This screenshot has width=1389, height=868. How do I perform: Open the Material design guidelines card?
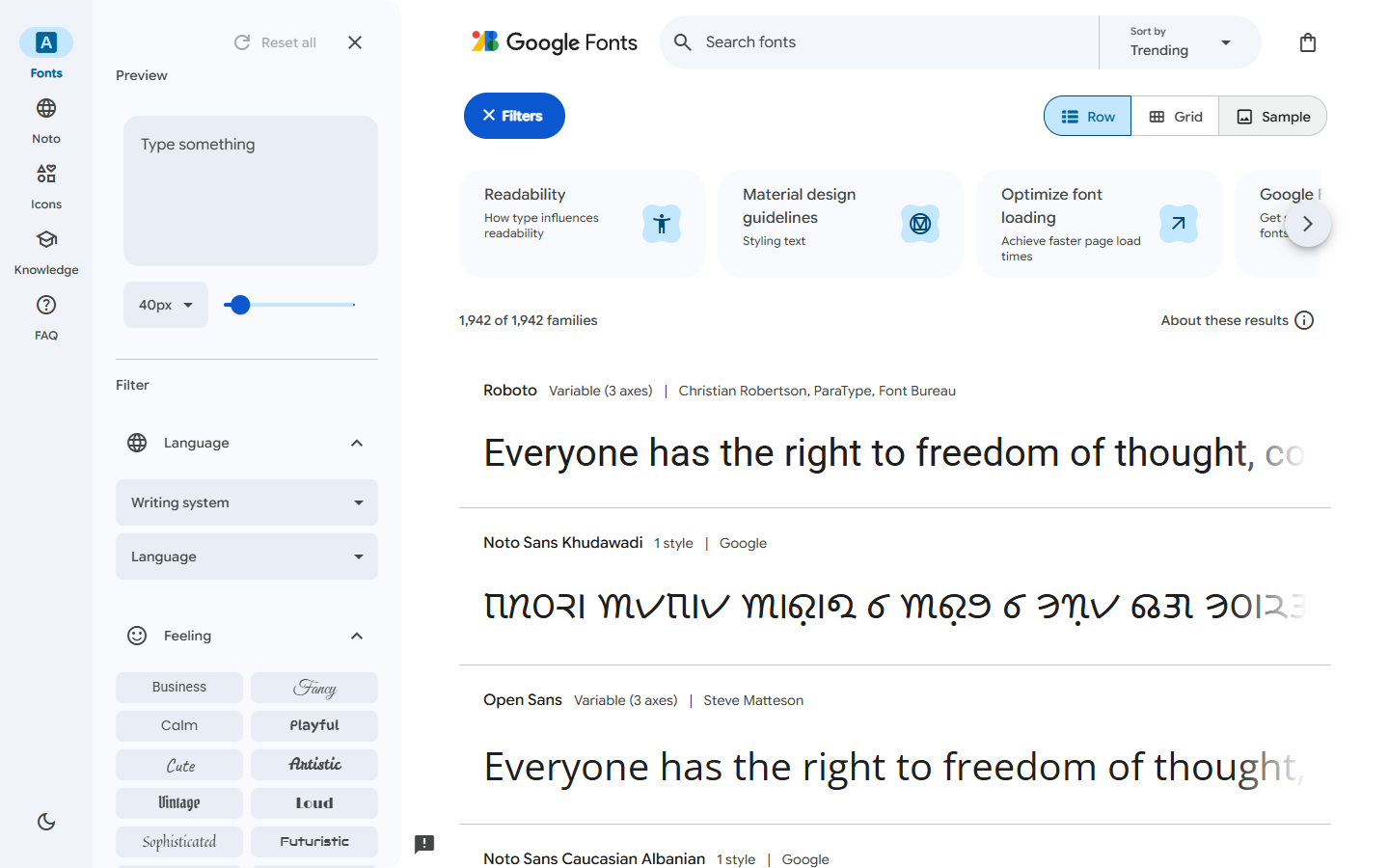pos(841,224)
